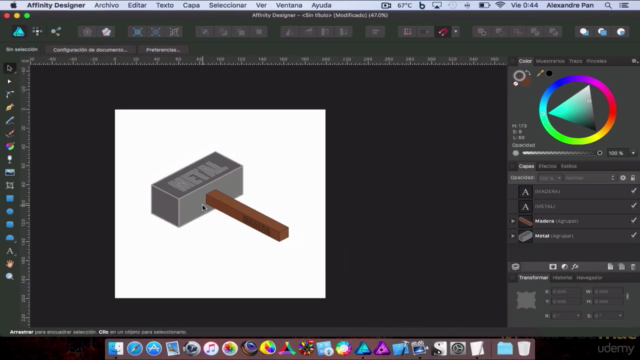Select the transform anchor point grid
The image size is (640, 360).
[x=526, y=300]
